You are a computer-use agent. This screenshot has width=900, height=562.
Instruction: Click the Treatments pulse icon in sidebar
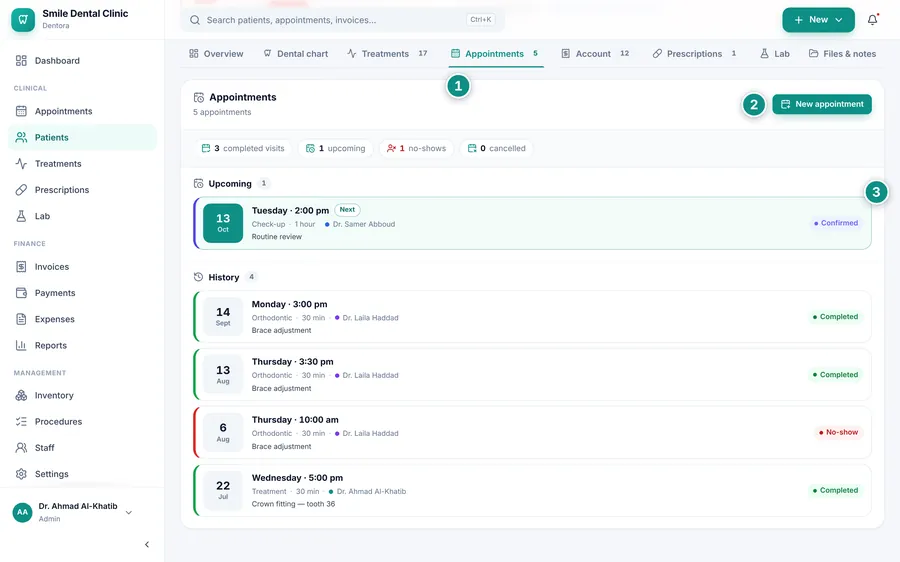[21, 164]
